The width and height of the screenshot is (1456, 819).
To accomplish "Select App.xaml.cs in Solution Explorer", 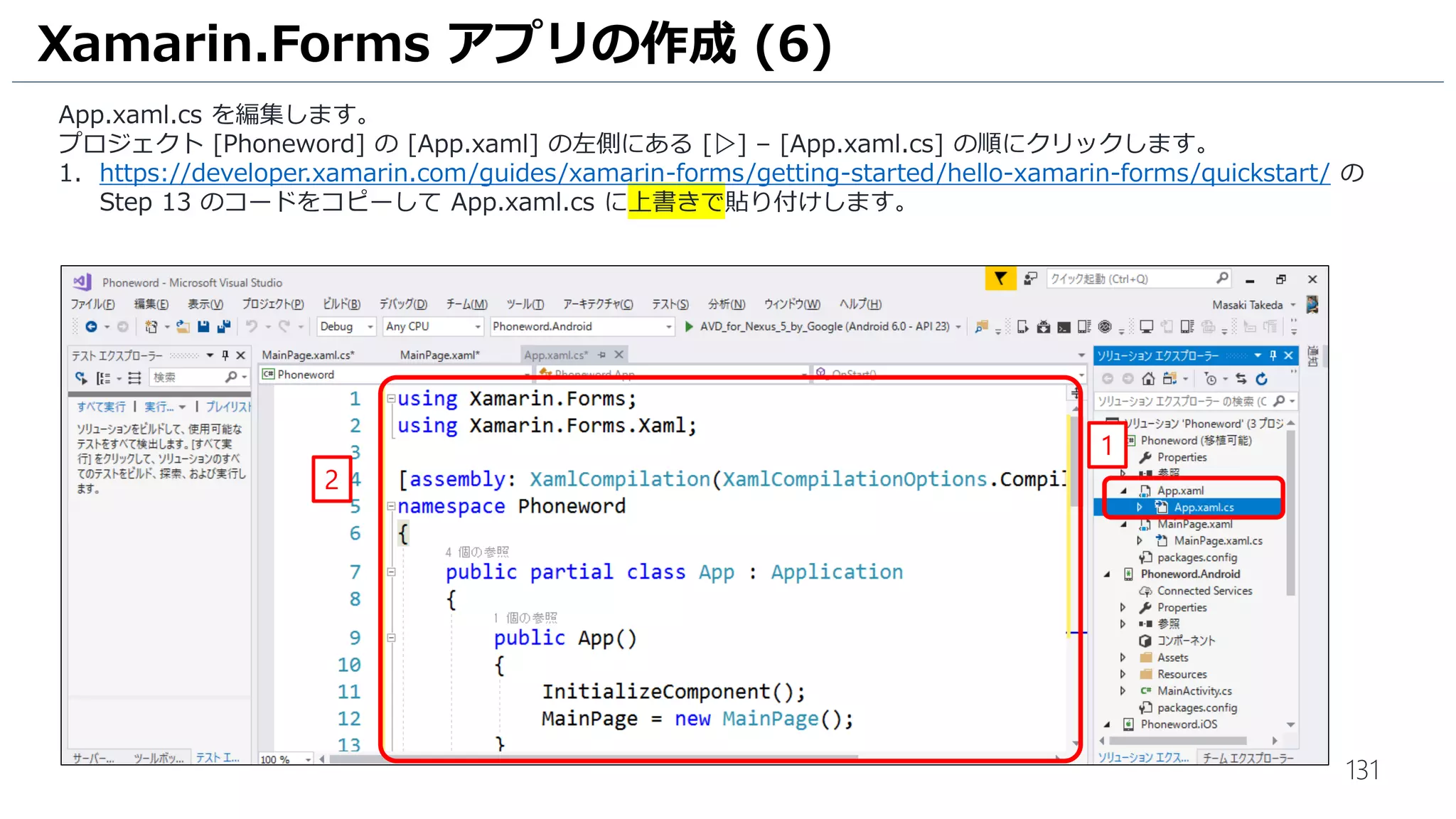I will tap(1204, 508).
